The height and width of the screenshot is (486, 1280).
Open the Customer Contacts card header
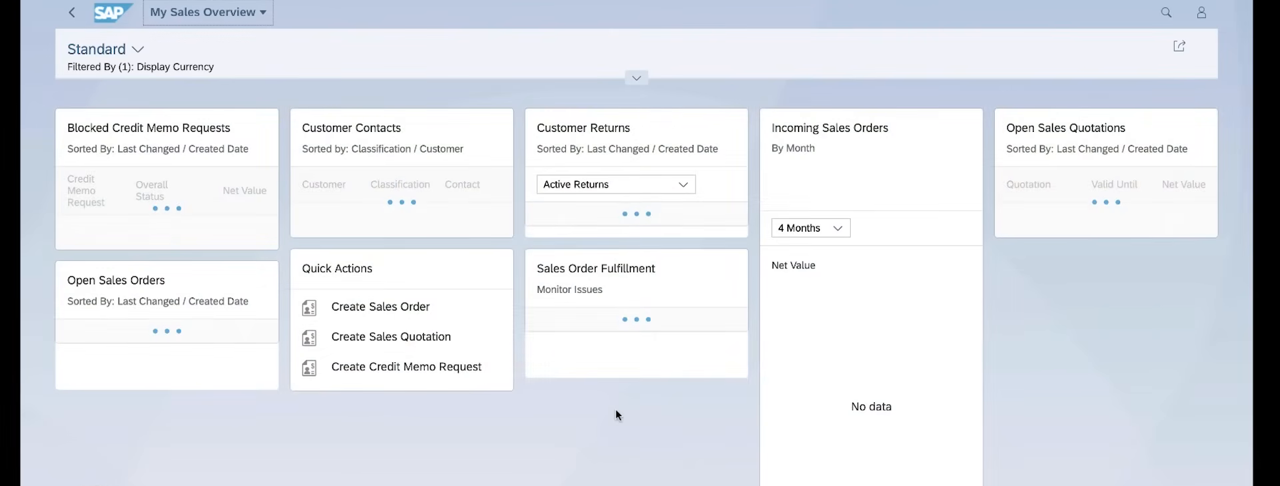click(x=401, y=138)
